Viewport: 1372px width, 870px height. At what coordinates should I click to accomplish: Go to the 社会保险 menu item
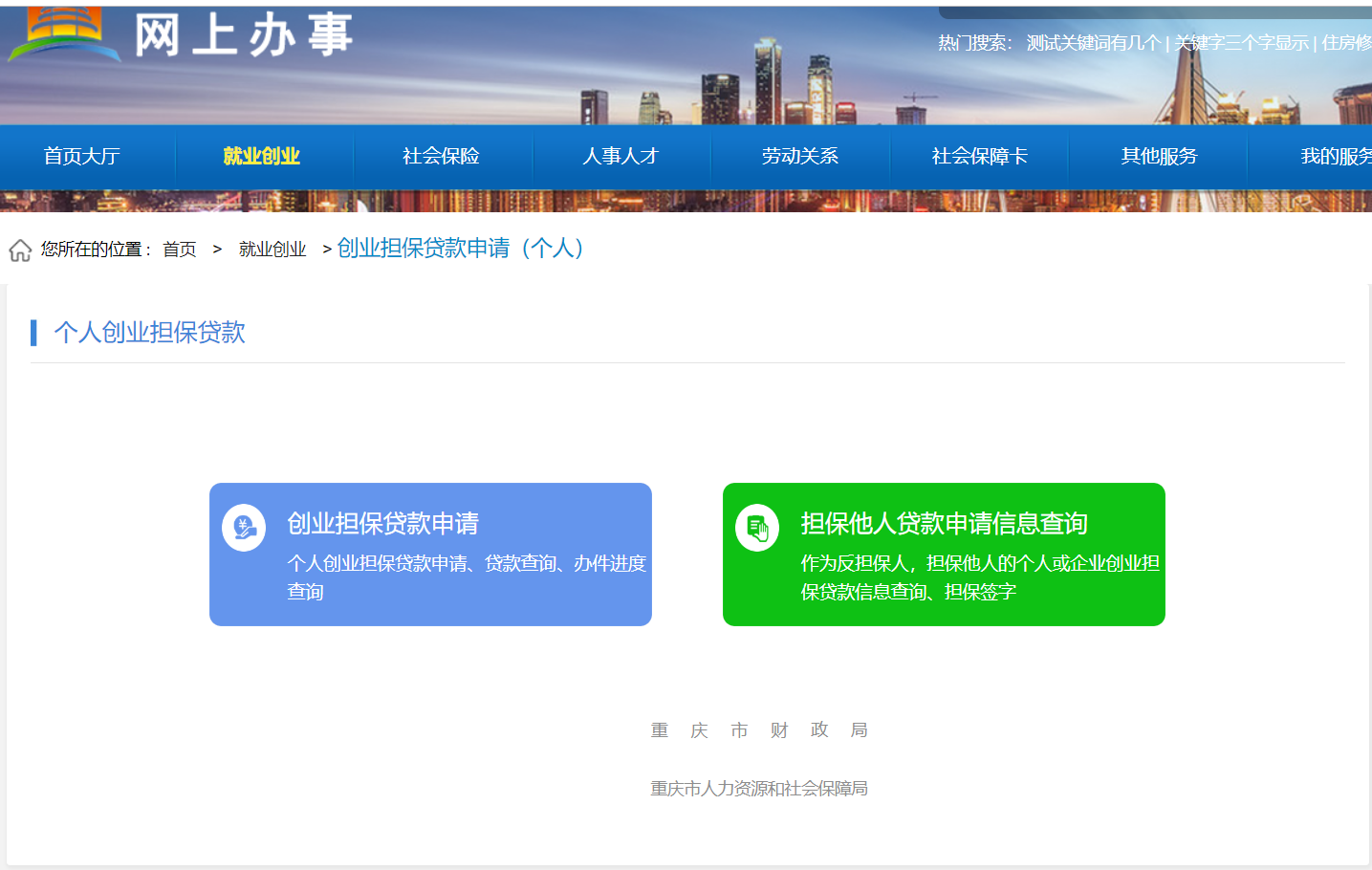(x=441, y=156)
